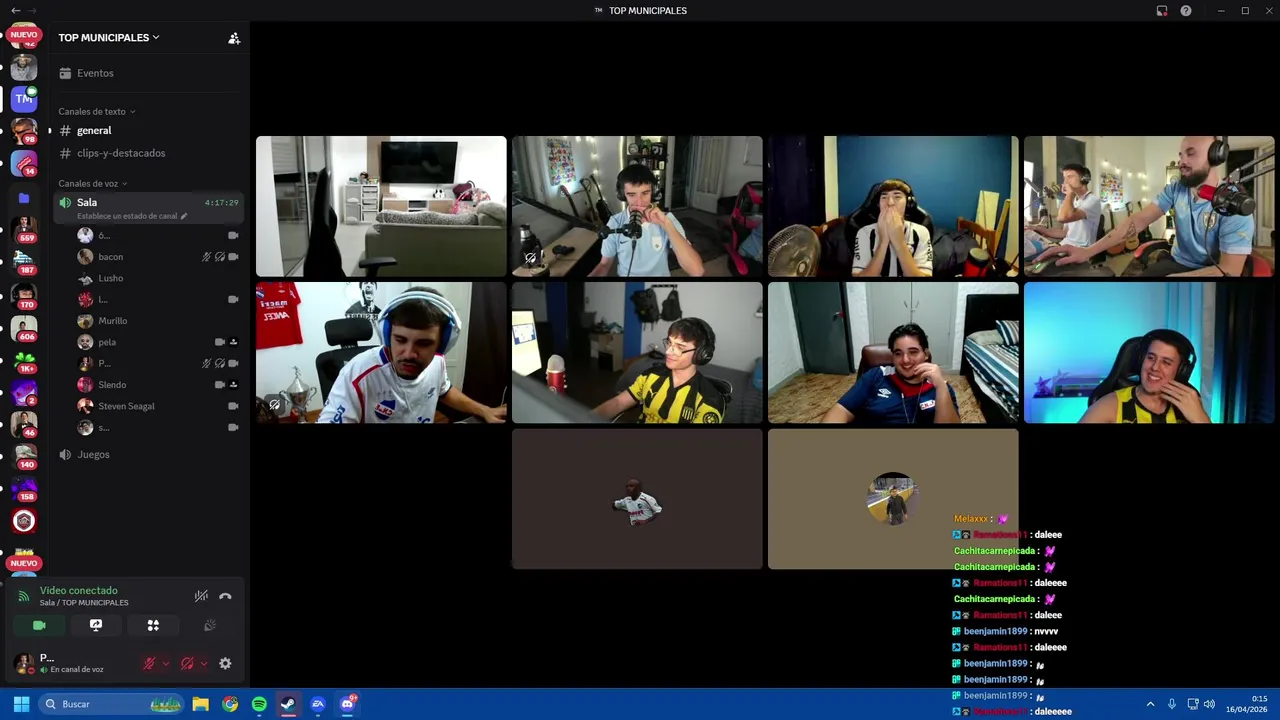This screenshot has width=1280, height=720.
Task: Open Google Chrome from the taskbar
Action: coord(230,704)
